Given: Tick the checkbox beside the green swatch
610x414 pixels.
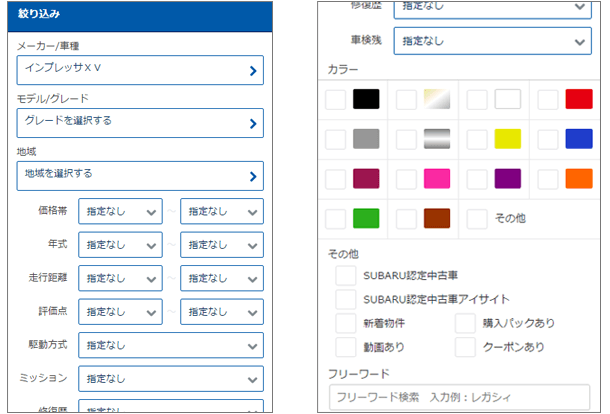Looking at the screenshot, I should pos(337,218).
